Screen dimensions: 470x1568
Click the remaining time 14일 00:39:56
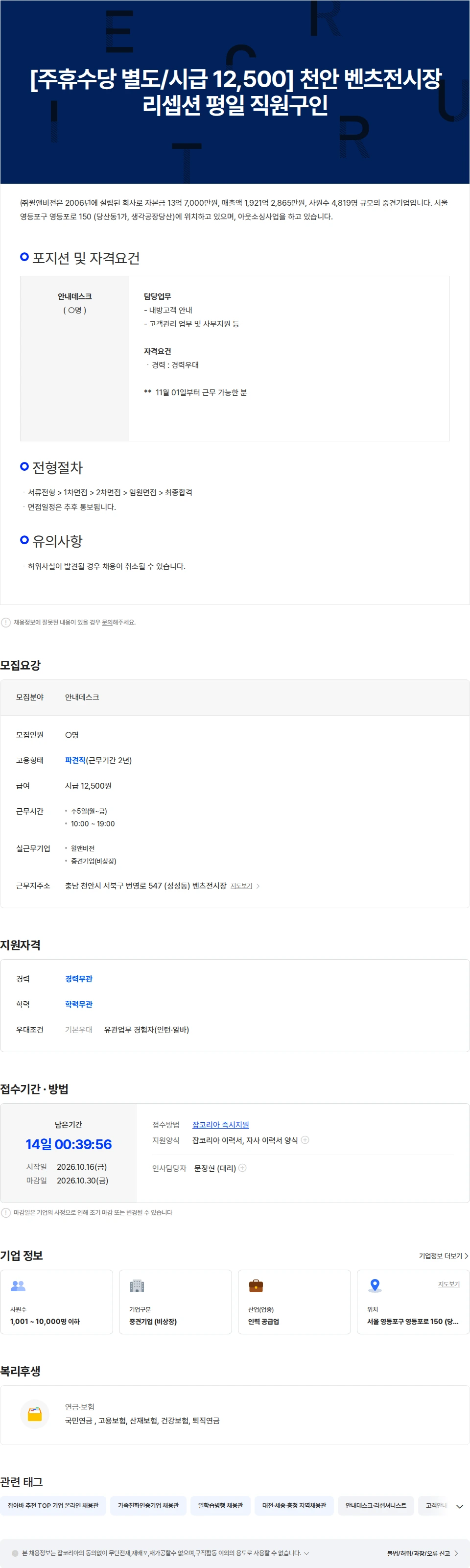pyautogui.click(x=69, y=1144)
